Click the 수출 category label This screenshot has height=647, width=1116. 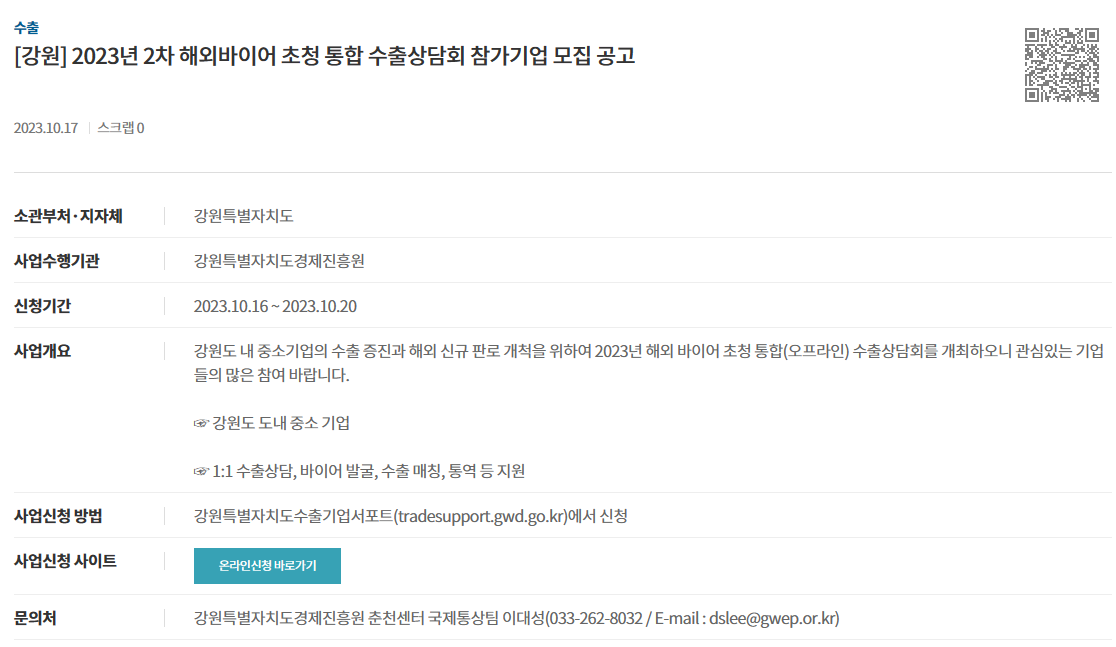[x=26, y=28]
